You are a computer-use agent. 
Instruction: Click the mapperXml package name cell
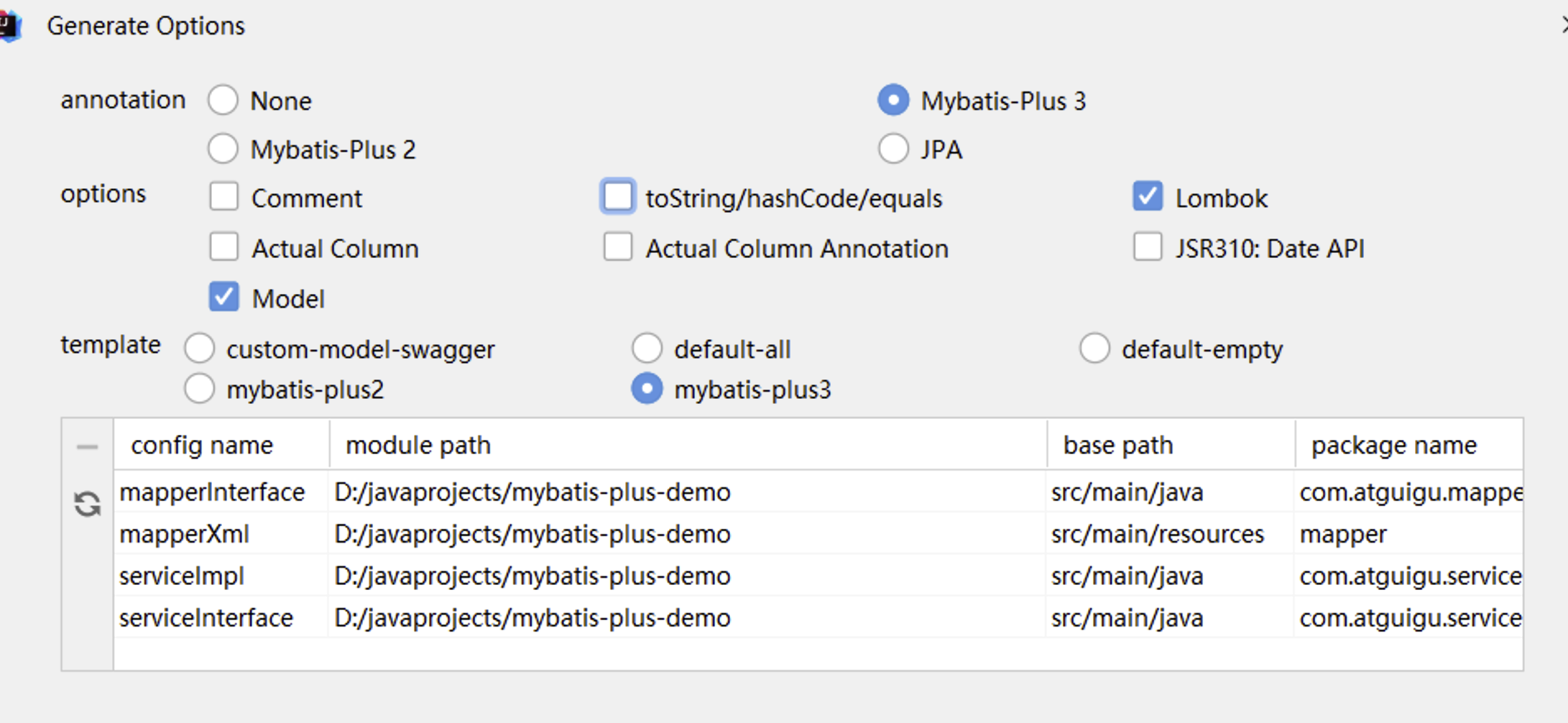[x=1407, y=534]
